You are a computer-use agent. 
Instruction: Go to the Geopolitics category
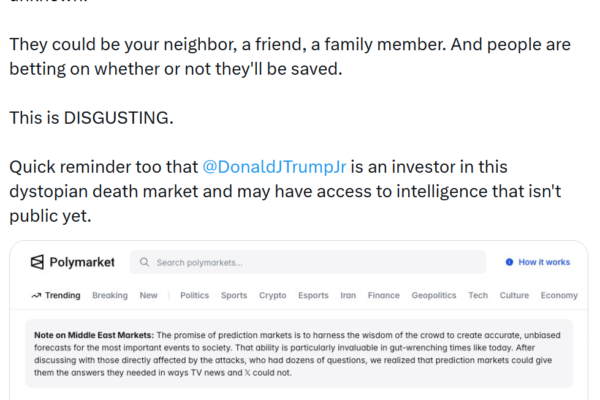point(434,296)
